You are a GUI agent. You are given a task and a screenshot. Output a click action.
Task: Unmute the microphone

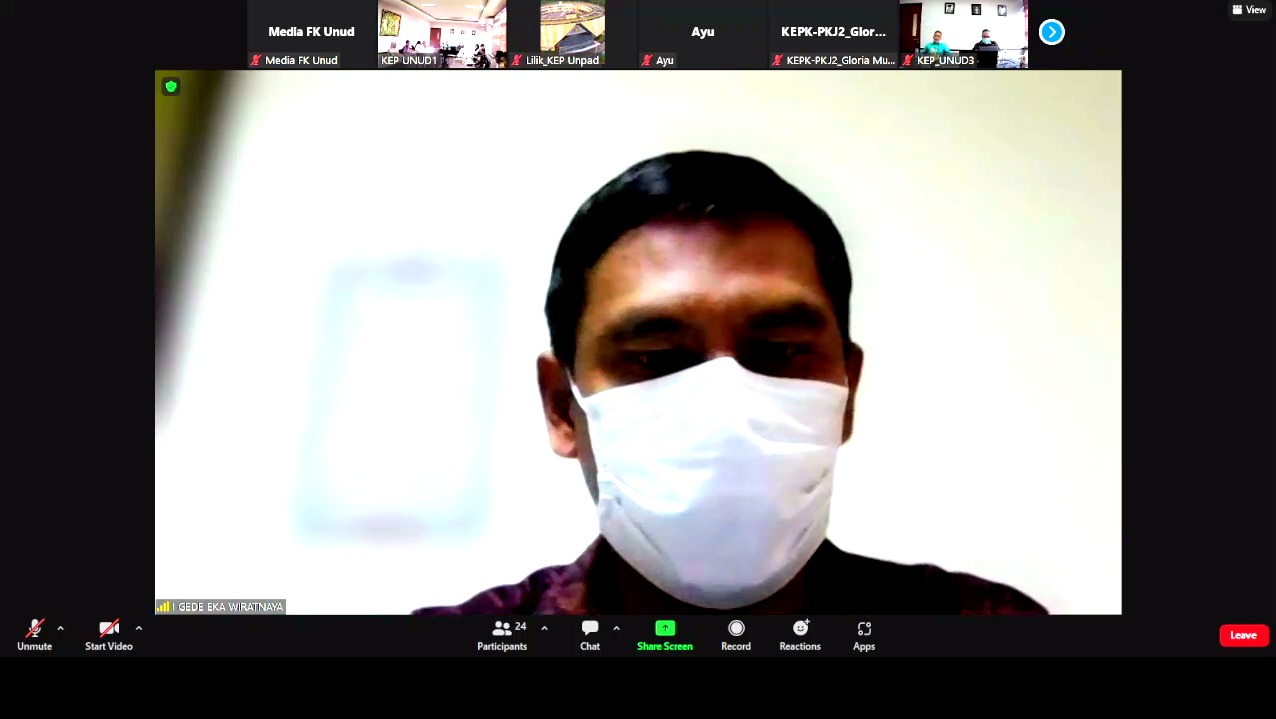coord(34,635)
